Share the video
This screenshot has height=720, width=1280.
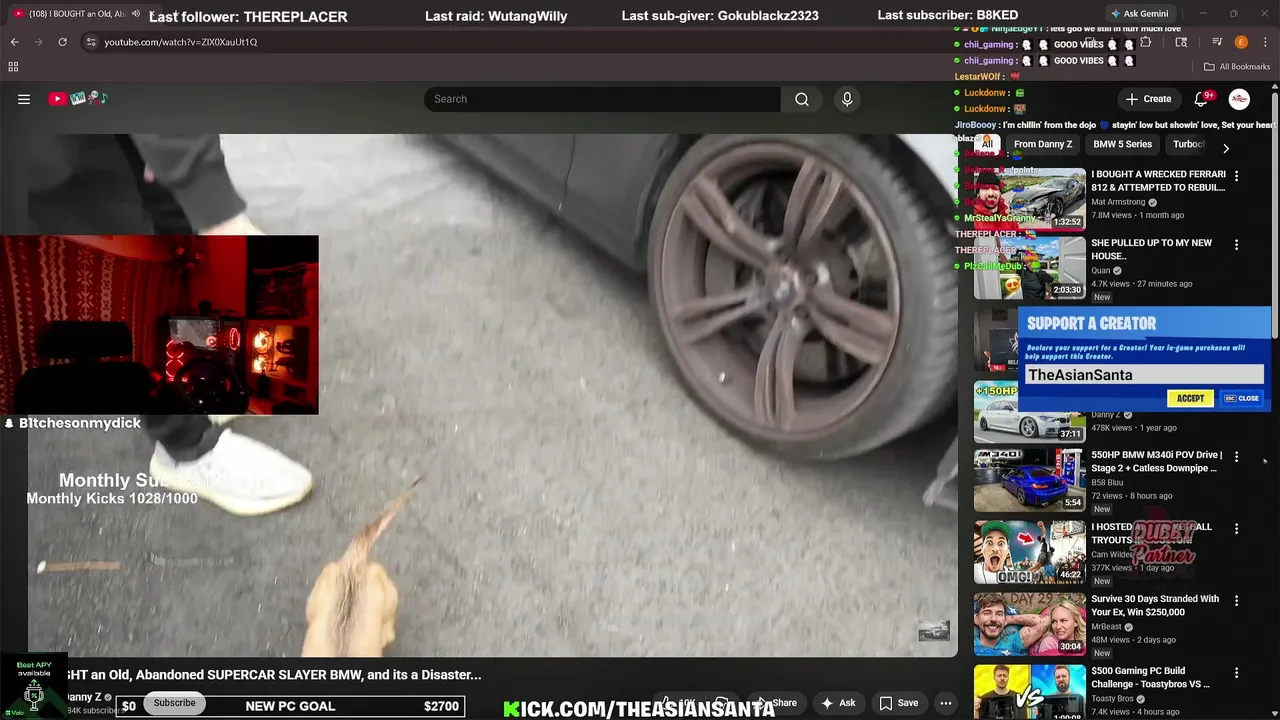[x=776, y=703]
